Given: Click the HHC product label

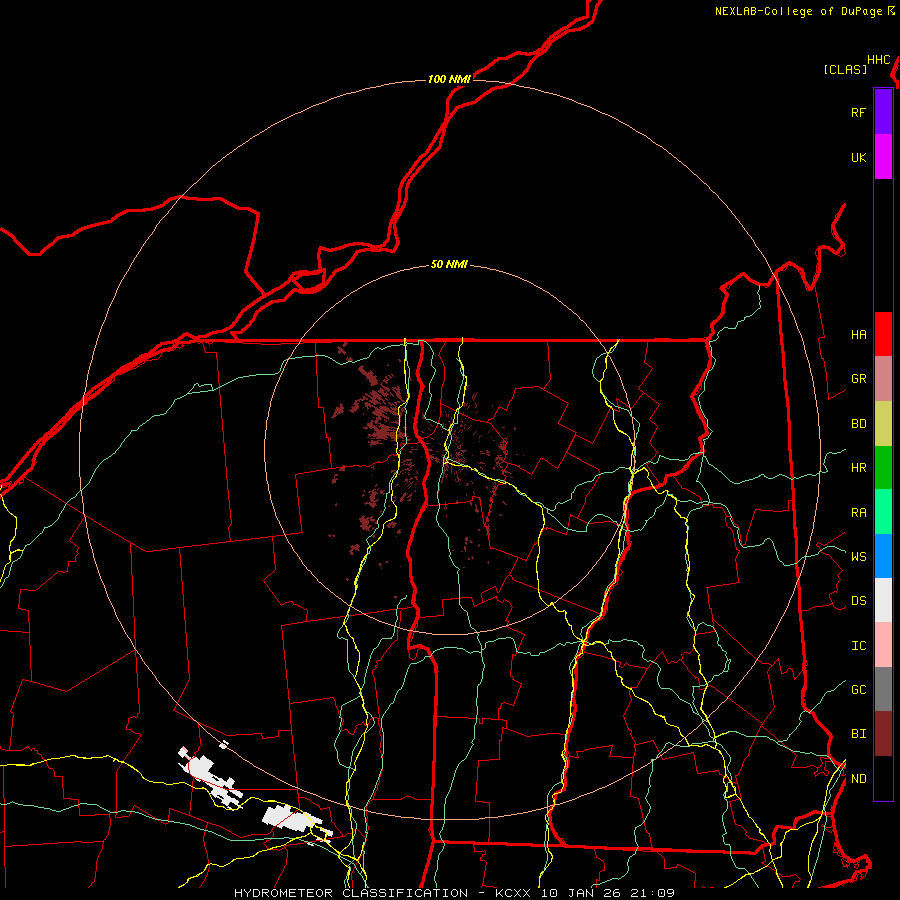Looking at the screenshot, I should 879,60.
